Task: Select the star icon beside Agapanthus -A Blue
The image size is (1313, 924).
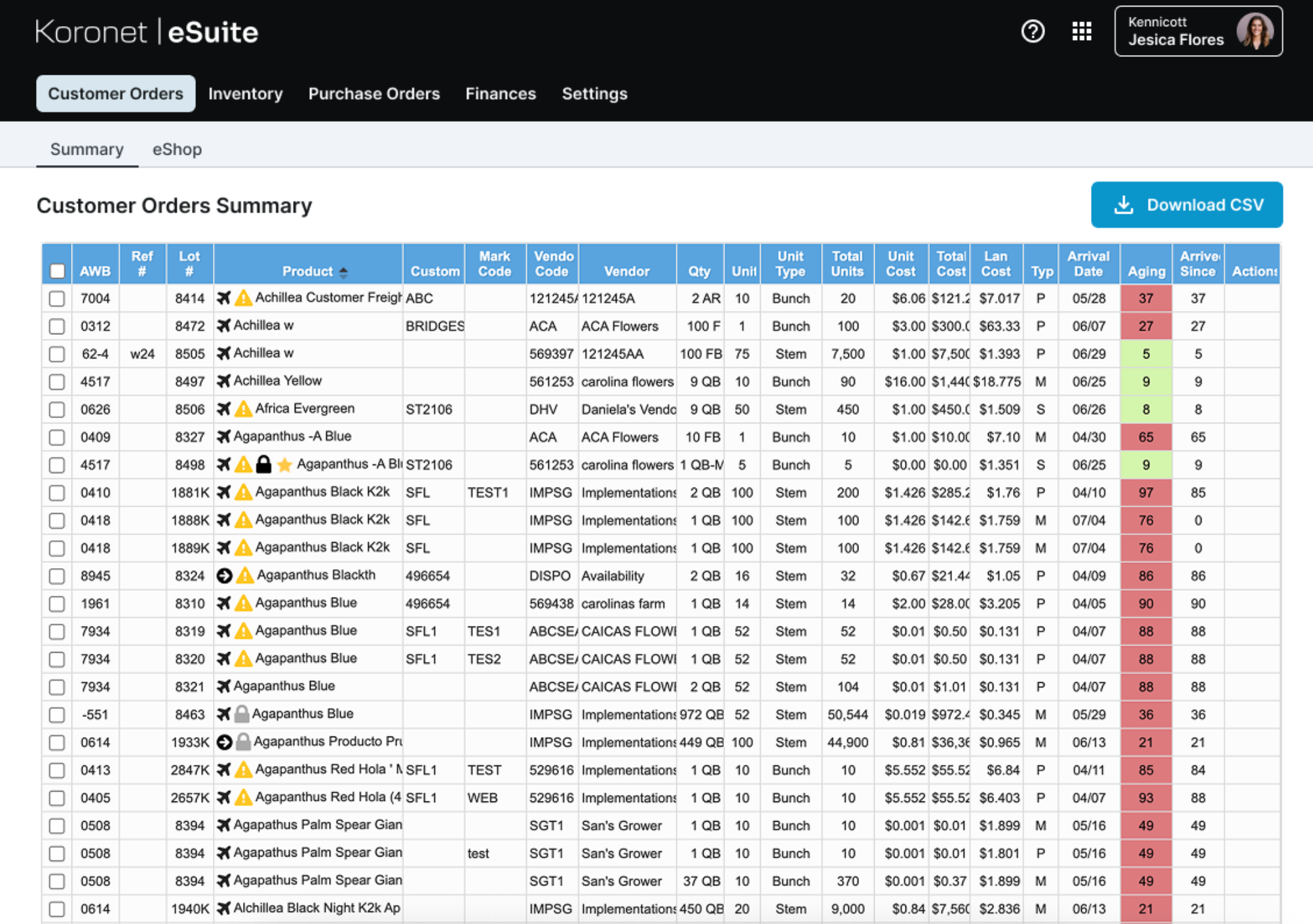Action: (x=284, y=464)
